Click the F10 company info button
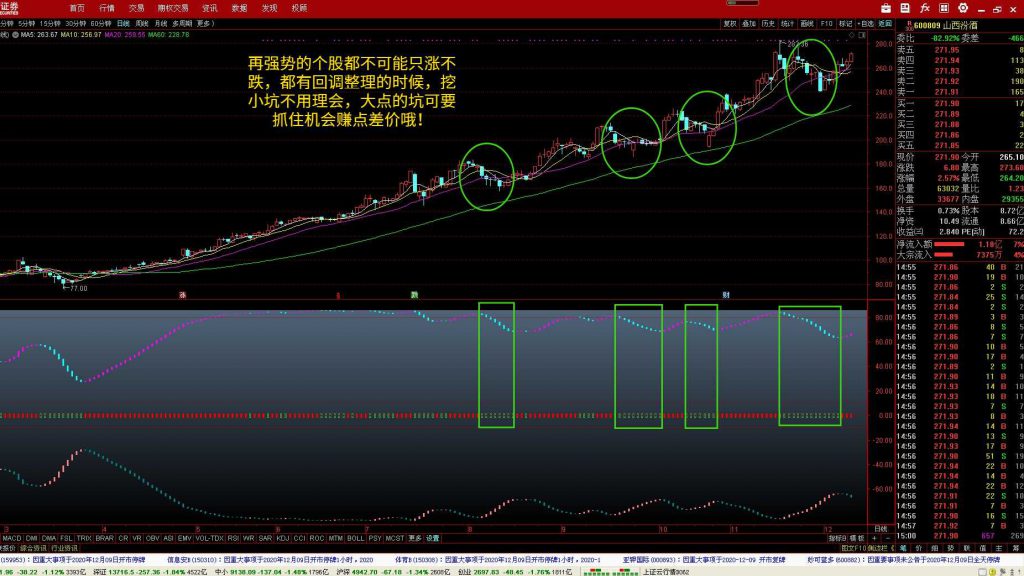 tap(826, 22)
